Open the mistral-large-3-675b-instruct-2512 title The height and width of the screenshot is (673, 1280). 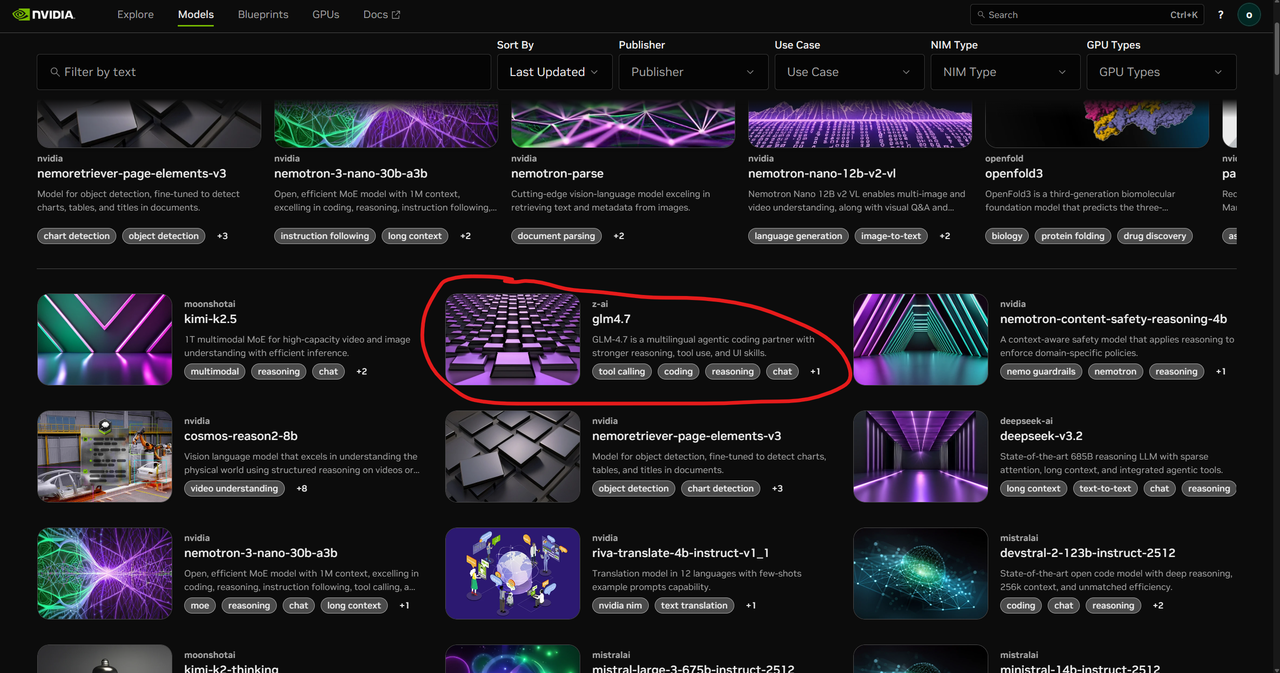point(693,668)
